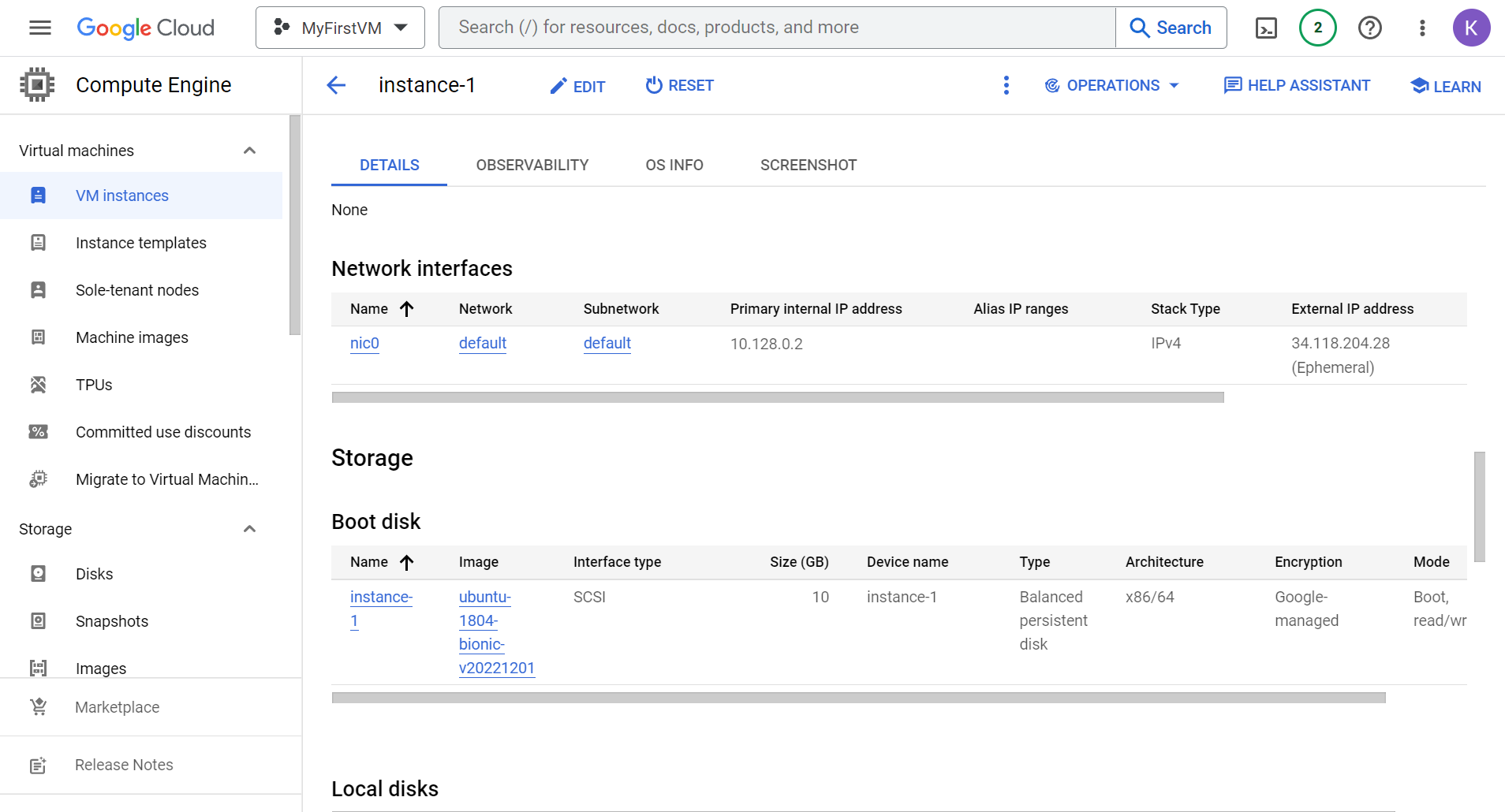Screen dimensions: 1505x812
Task: Focus the resources search field
Action: (777, 28)
